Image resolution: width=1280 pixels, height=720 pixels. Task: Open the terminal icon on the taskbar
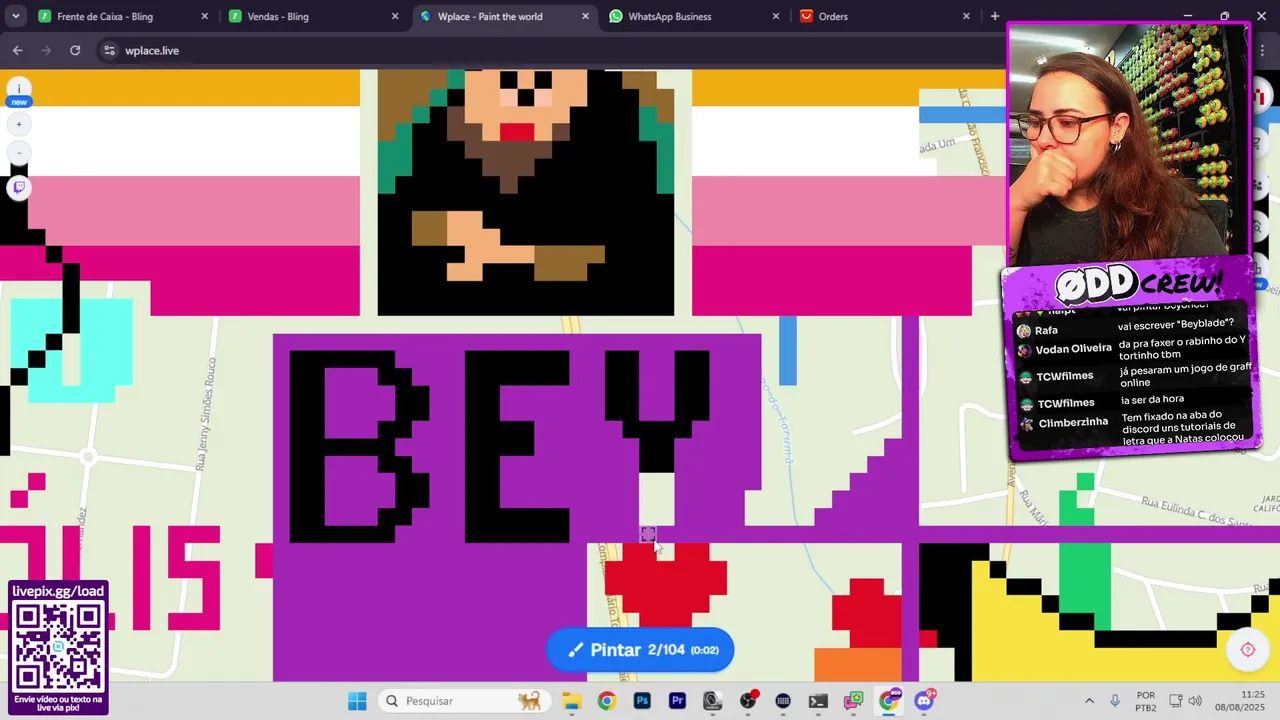pos(818,701)
